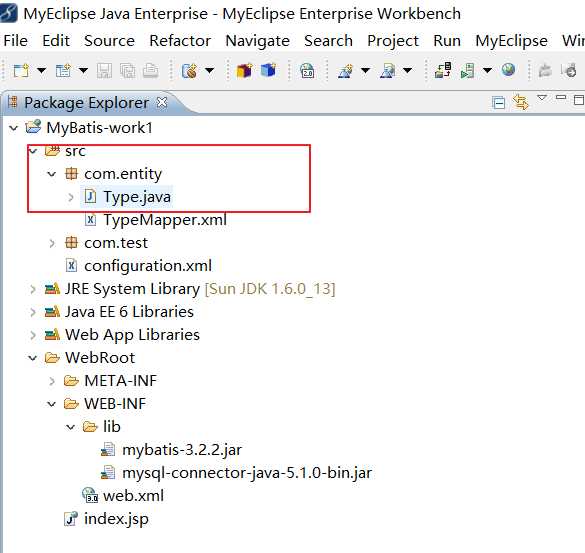Open the Navigate menu
Screen dimensions: 585x553
click(258, 41)
